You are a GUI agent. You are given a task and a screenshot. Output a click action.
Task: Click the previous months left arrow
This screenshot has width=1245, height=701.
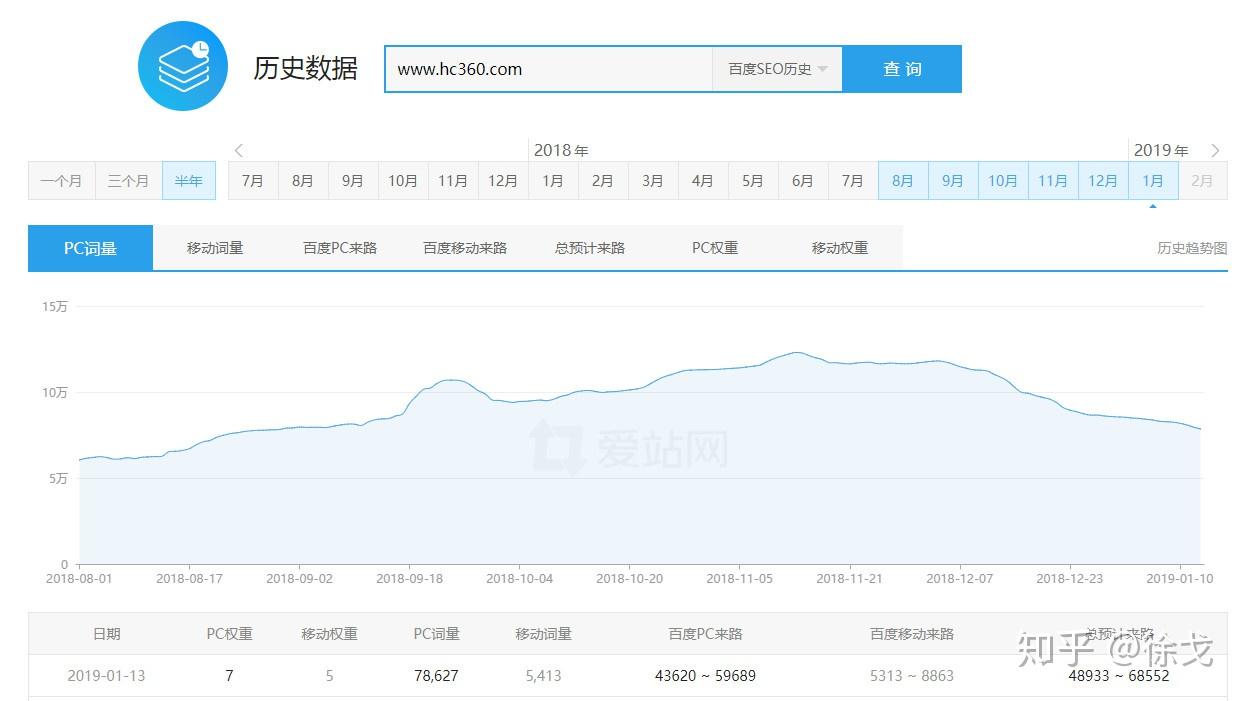pos(239,151)
